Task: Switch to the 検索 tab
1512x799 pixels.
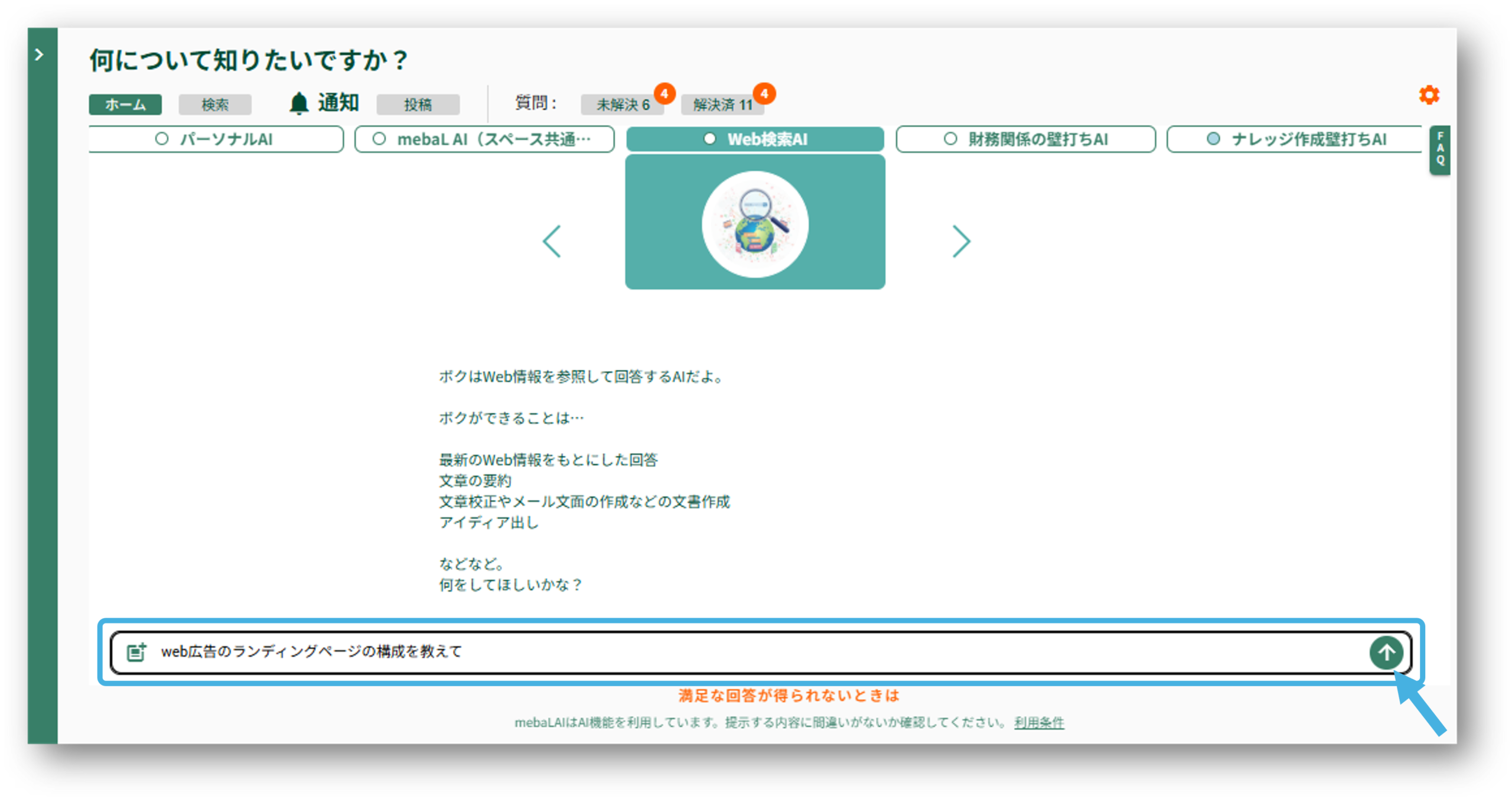Action: point(215,105)
